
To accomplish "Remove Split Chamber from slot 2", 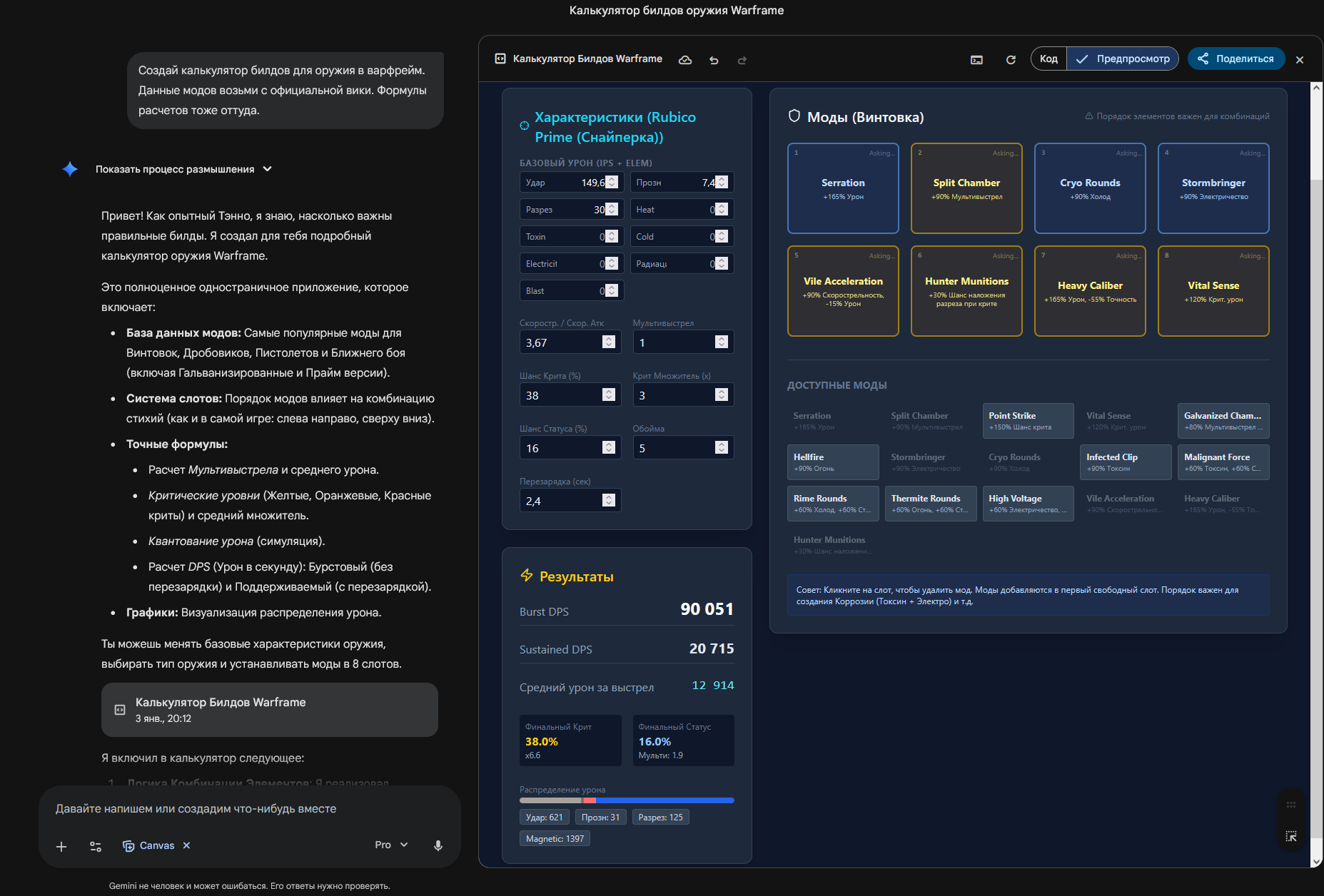I will pos(966,188).
